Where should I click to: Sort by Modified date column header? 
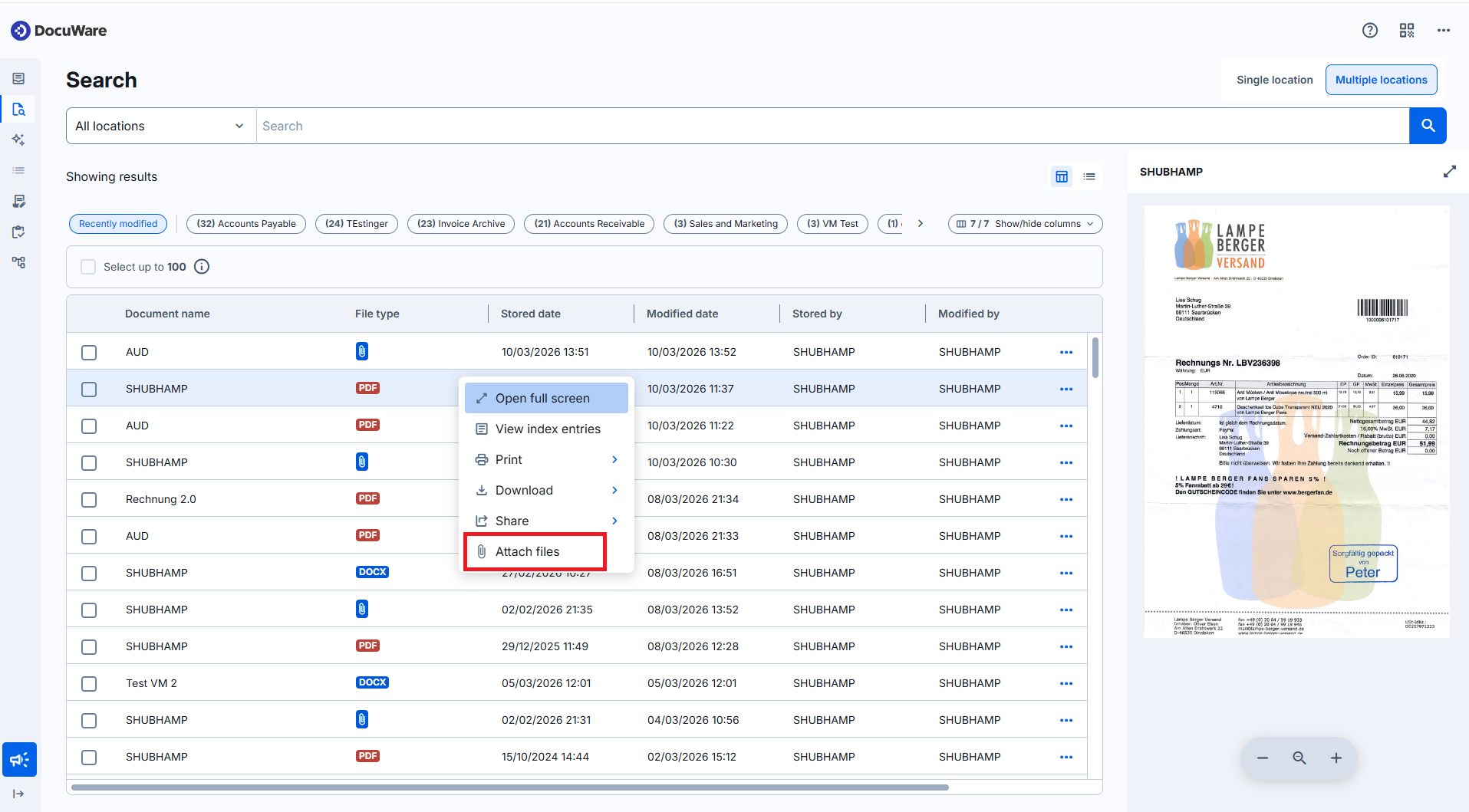click(682, 314)
